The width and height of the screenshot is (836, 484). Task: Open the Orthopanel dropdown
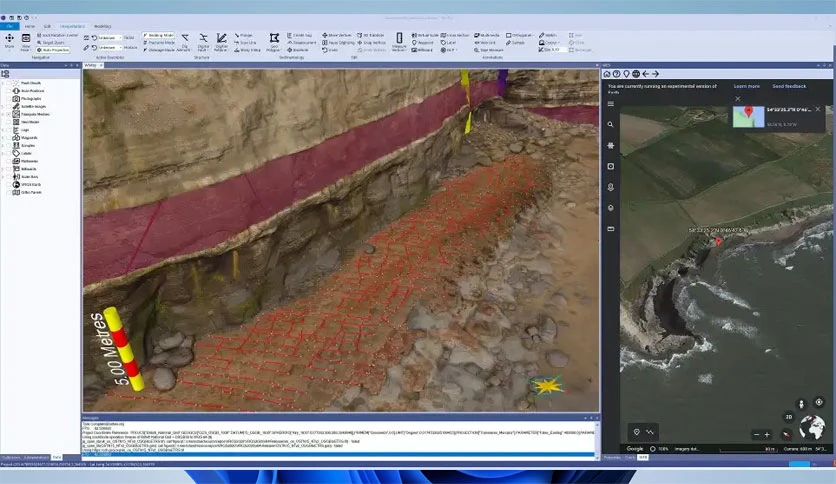(520, 35)
